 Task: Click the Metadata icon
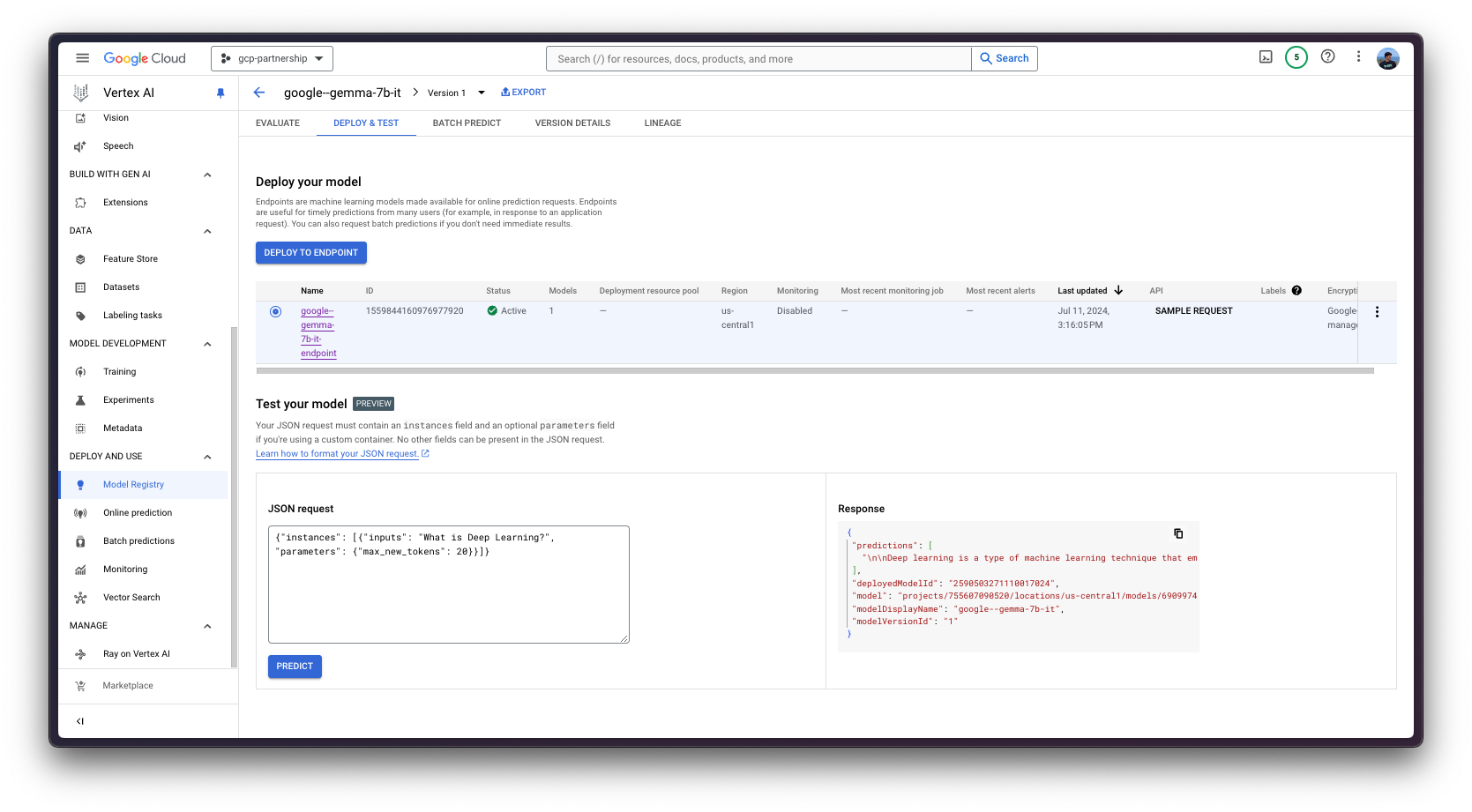coord(80,428)
